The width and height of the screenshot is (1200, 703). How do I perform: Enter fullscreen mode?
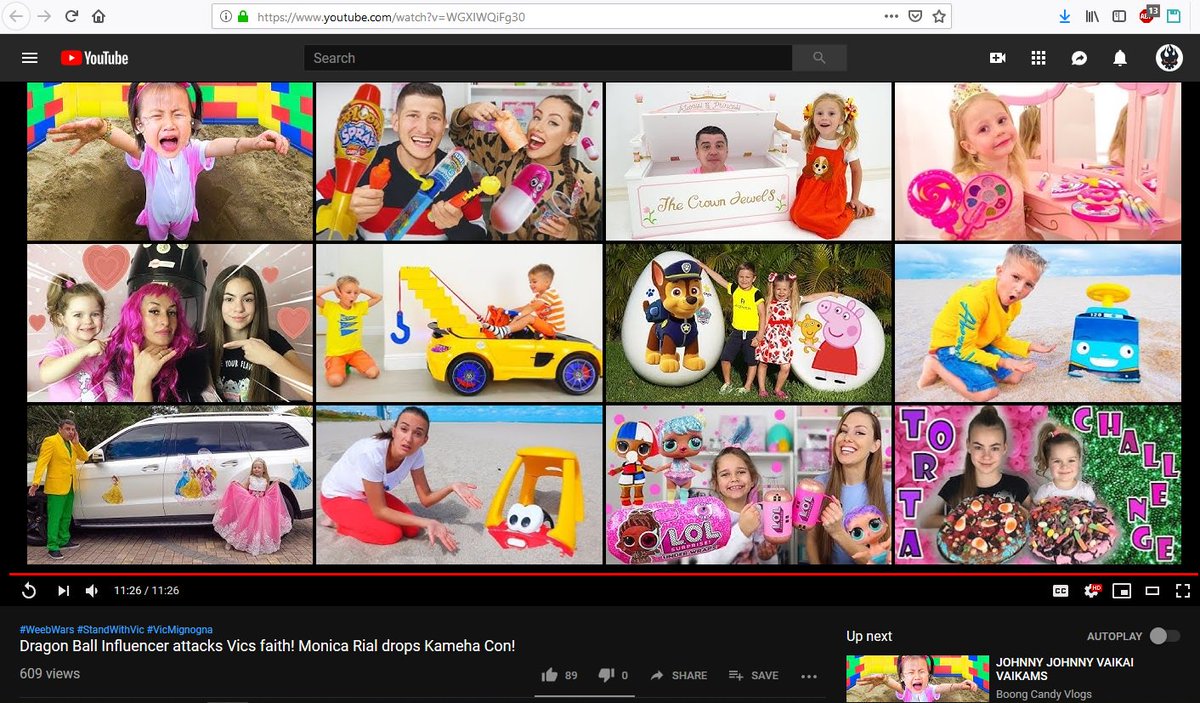point(1182,591)
